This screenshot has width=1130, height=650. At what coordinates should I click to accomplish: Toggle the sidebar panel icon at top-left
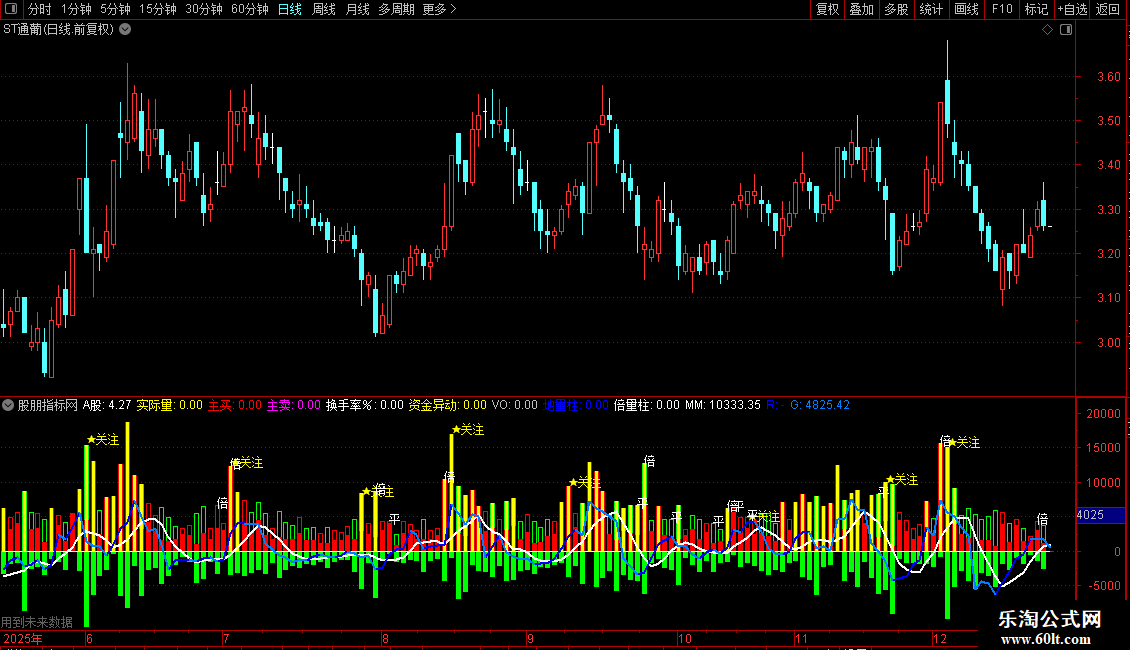[x=11, y=9]
